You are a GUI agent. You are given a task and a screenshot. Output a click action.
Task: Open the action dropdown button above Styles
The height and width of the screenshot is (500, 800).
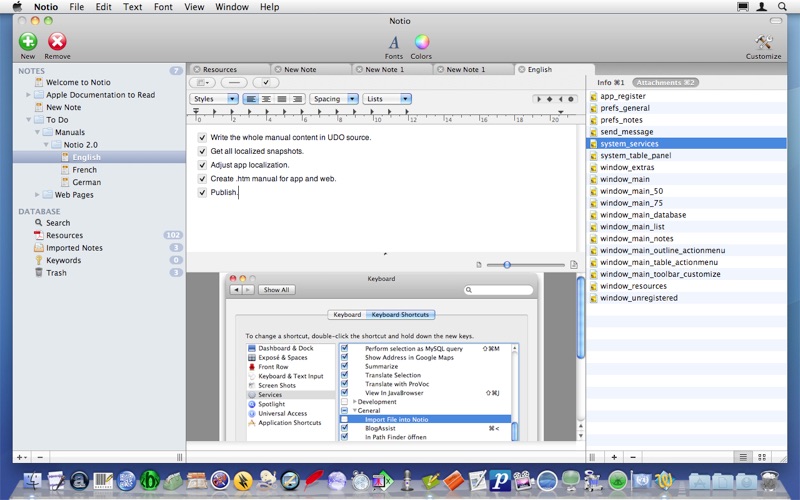click(x=203, y=82)
